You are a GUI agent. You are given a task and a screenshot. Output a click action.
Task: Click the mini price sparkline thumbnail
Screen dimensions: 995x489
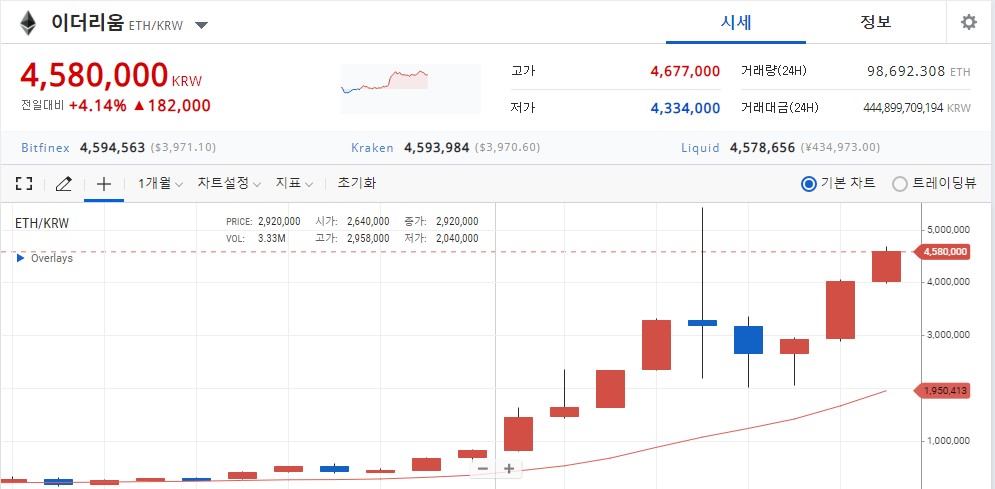pyautogui.click(x=385, y=79)
